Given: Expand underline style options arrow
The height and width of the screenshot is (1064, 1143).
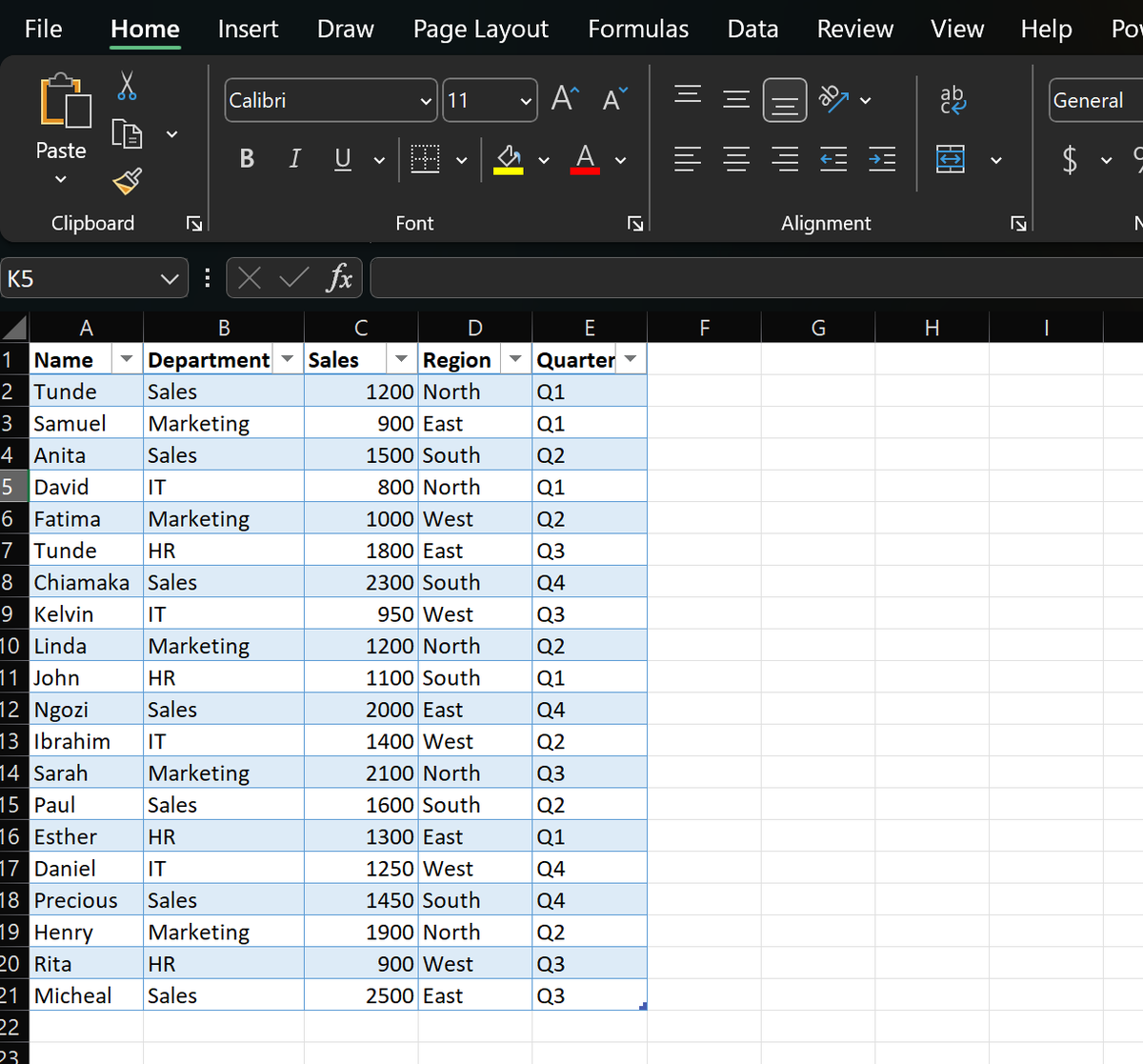Looking at the screenshot, I should 379,160.
